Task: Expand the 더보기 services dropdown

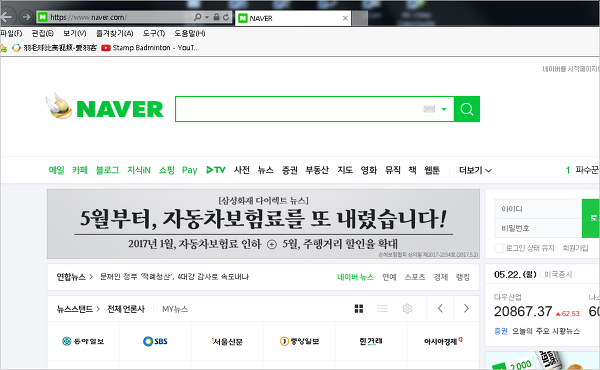Action: [x=475, y=170]
